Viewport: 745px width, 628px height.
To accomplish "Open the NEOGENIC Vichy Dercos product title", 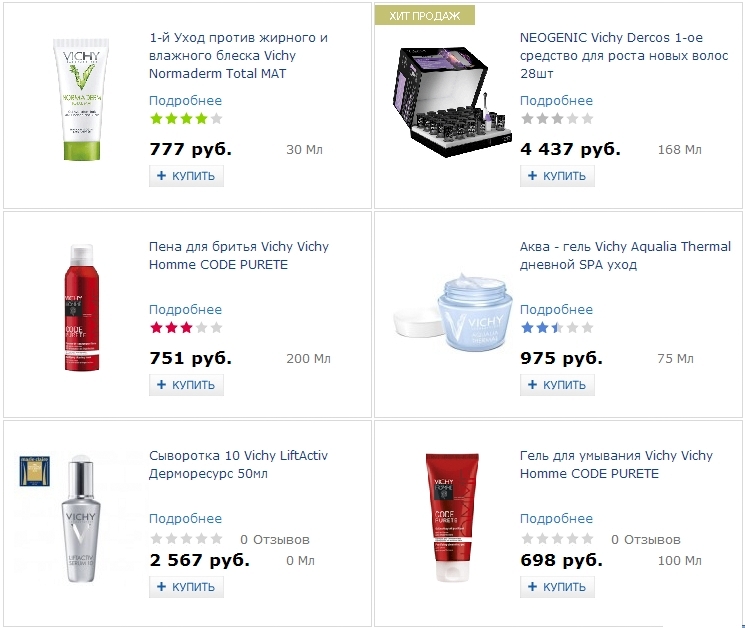I will (624, 56).
